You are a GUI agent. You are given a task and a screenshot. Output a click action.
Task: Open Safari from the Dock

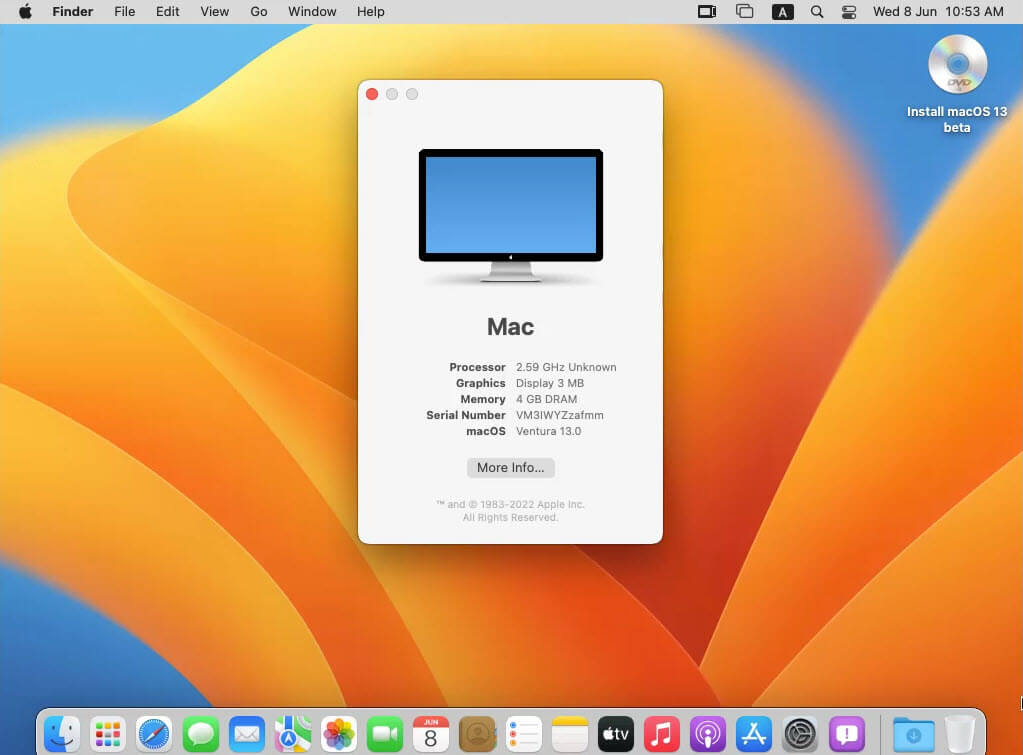point(155,734)
